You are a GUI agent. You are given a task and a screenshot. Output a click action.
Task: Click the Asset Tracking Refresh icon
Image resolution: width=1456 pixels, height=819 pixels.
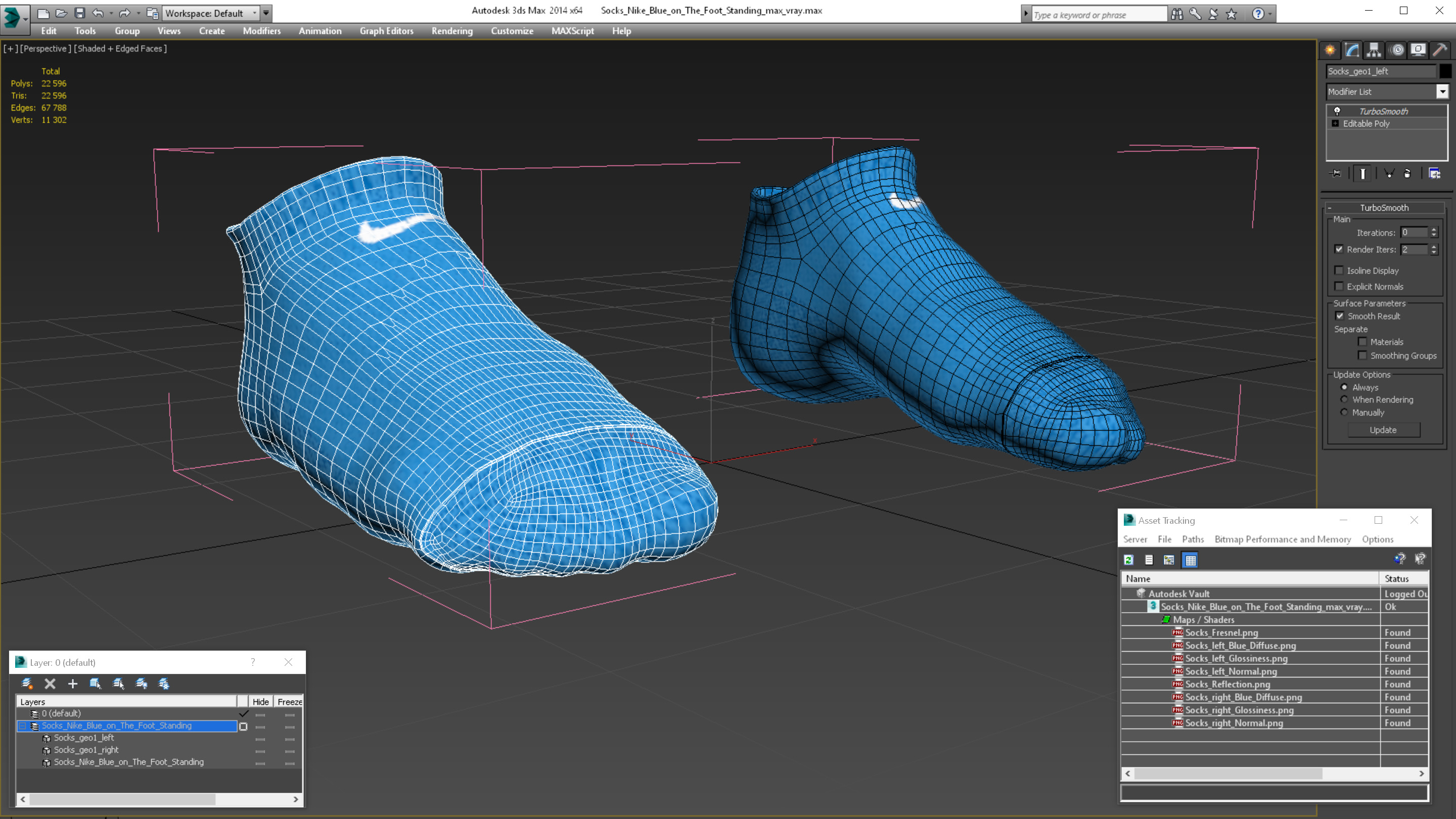[1129, 560]
